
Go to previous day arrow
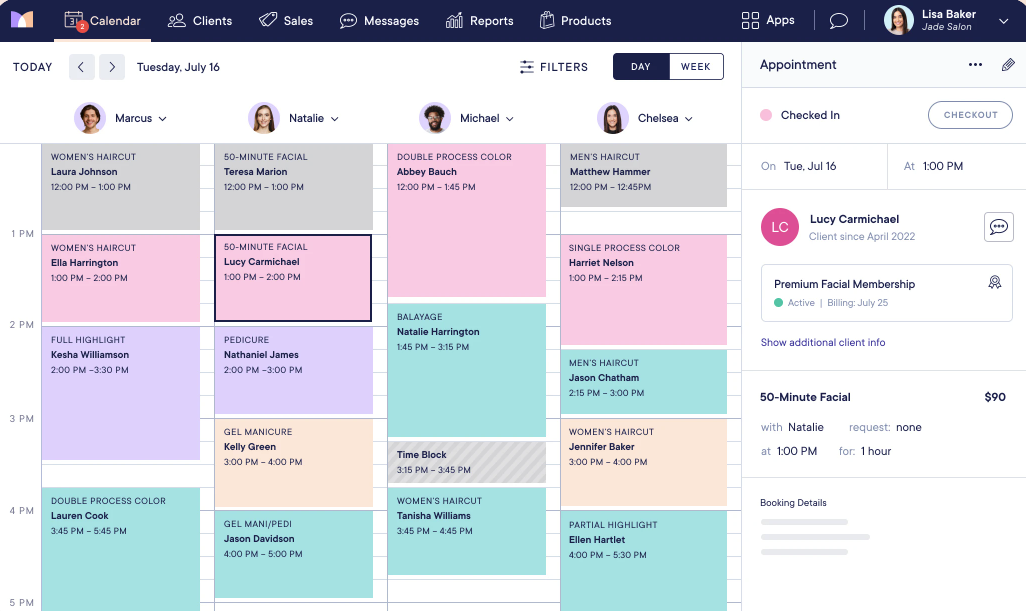82,67
